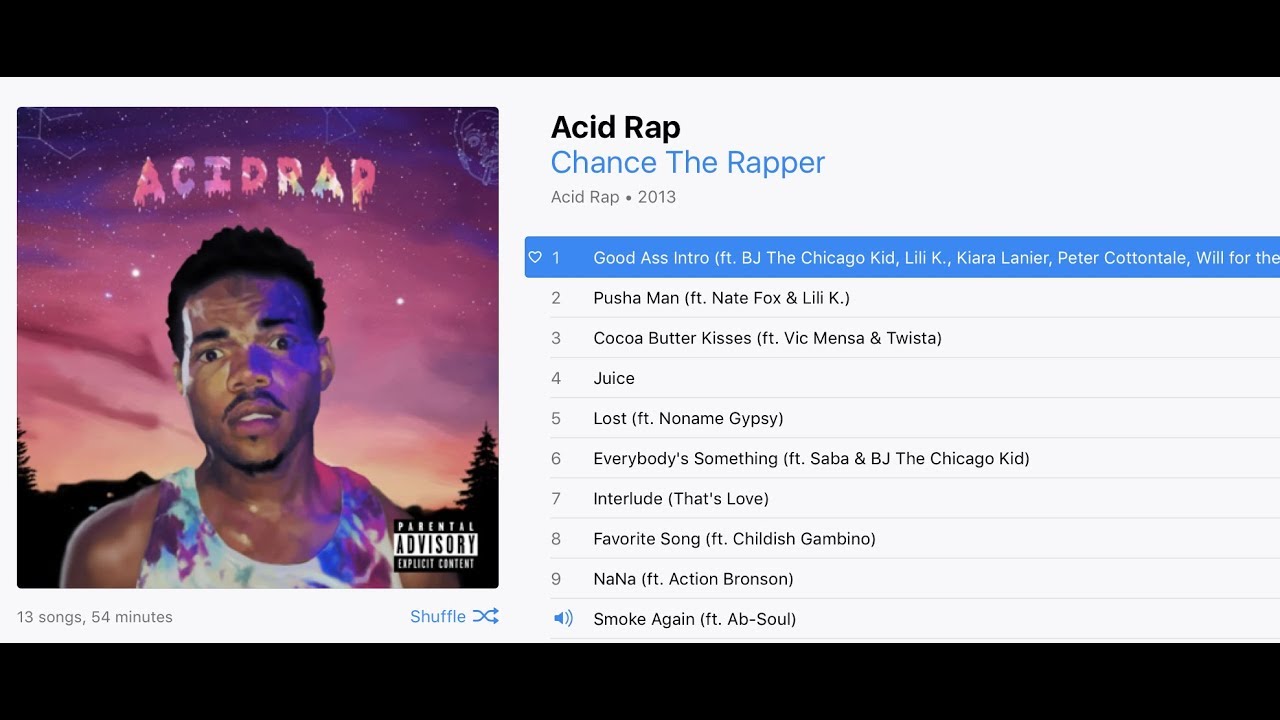Choose Cocoa Butter Kisses from the list

(x=915, y=338)
